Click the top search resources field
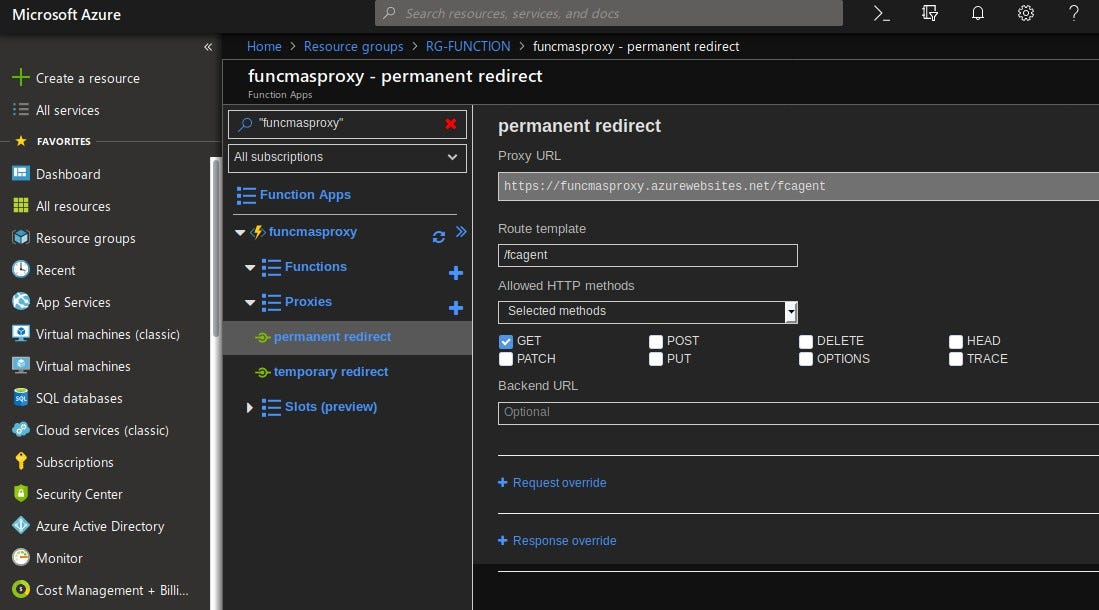 coord(608,13)
